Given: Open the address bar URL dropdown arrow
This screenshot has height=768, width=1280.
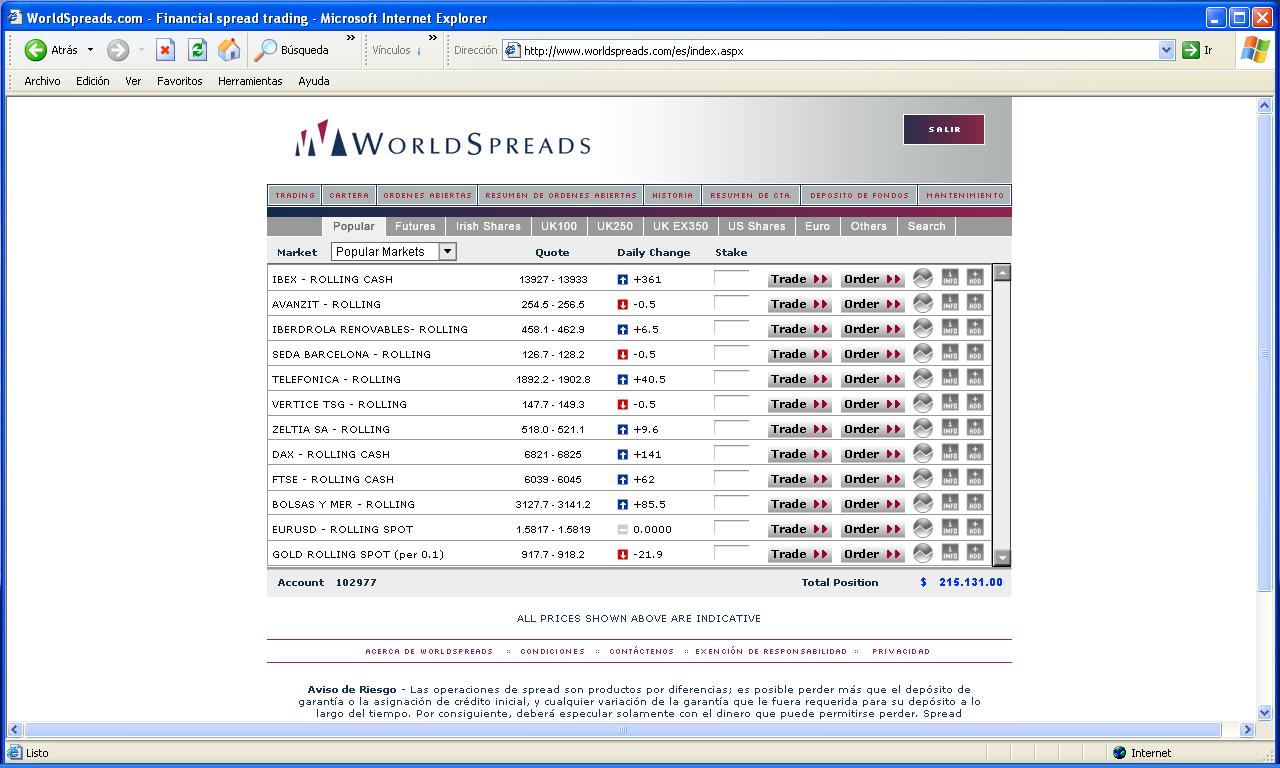Looking at the screenshot, I should pos(1166,50).
